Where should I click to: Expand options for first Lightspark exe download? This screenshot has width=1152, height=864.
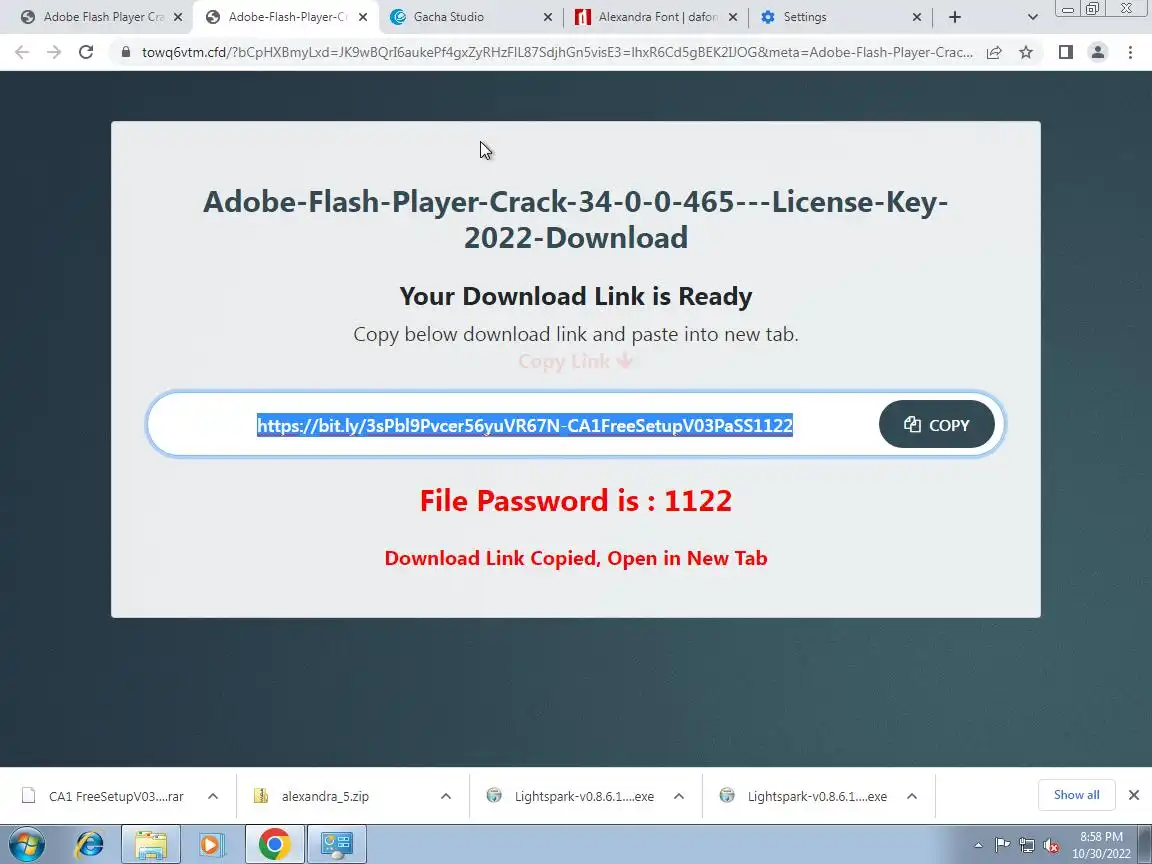pos(679,796)
